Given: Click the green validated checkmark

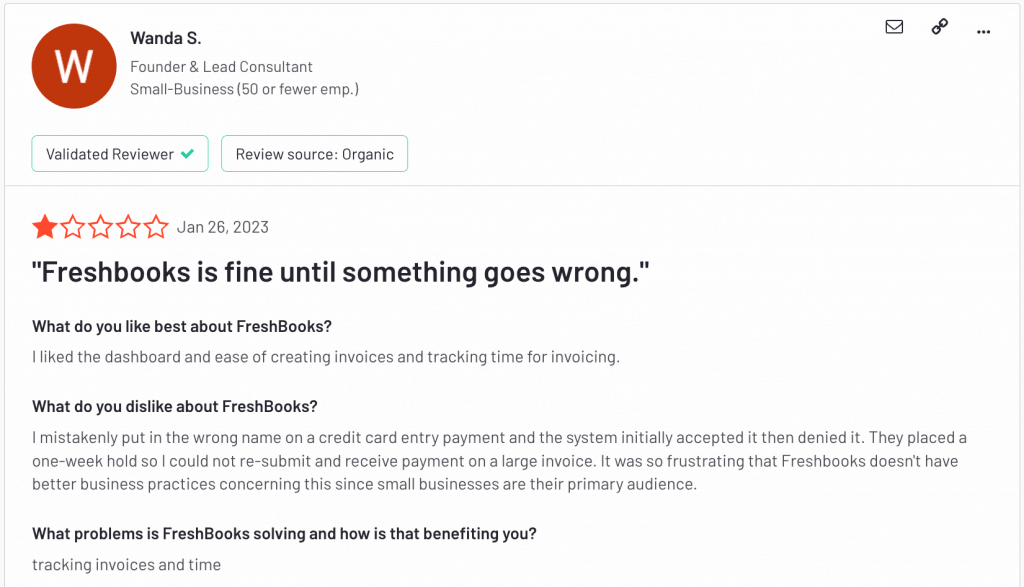Looking at the screenshot, I should pos(187,154).
